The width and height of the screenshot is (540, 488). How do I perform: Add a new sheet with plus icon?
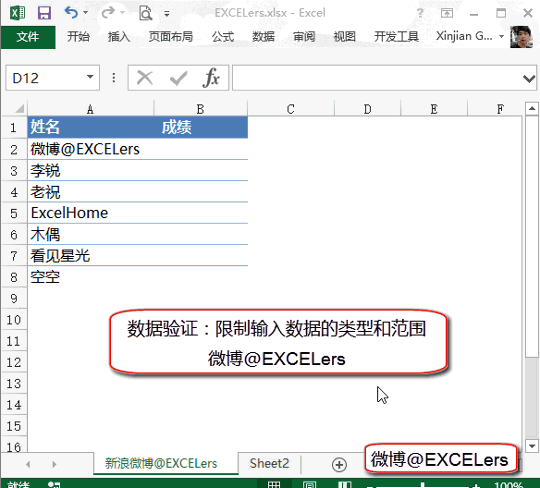(339, 464)
